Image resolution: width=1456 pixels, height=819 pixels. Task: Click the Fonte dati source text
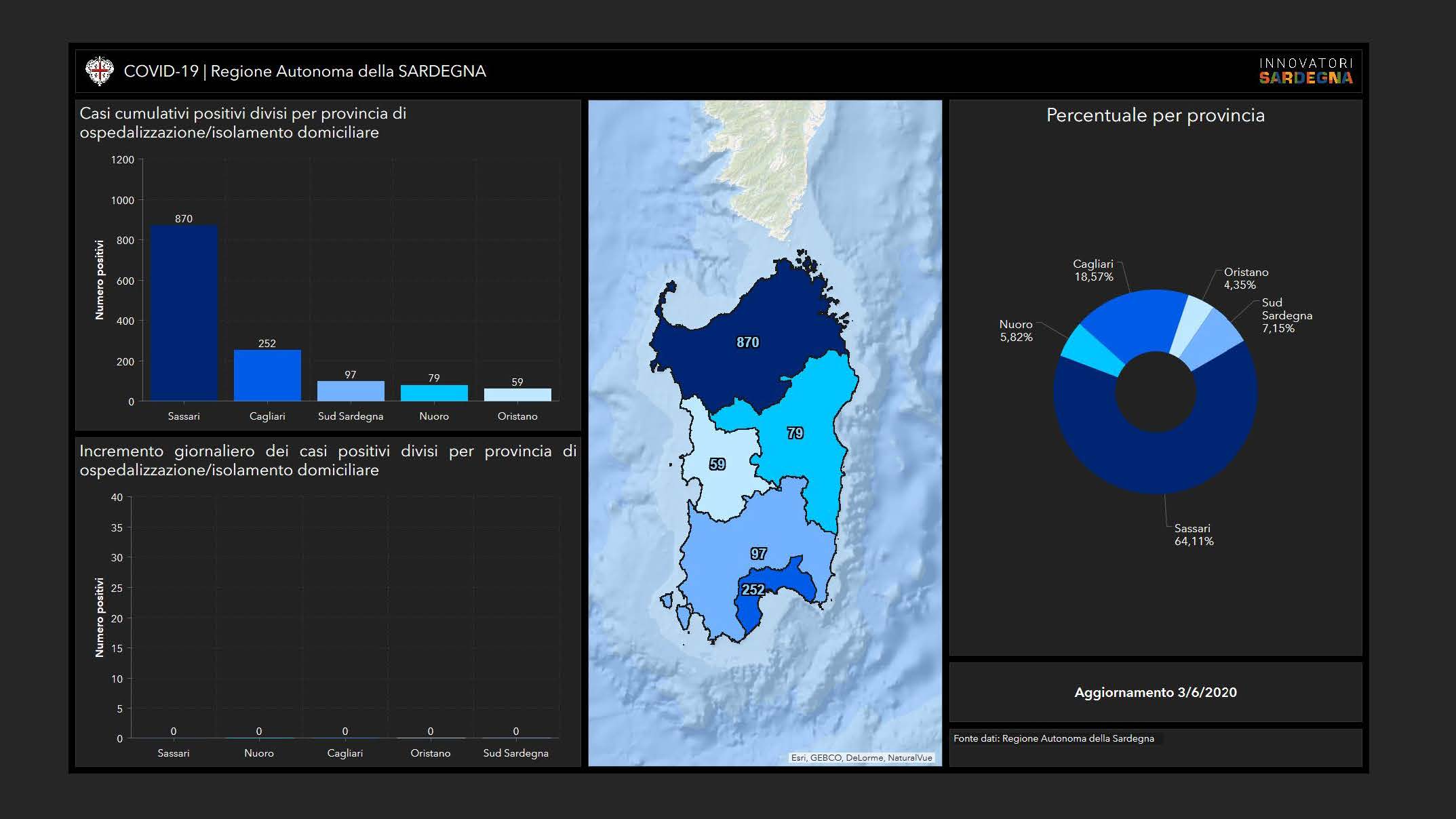(x=1053, y=738)
